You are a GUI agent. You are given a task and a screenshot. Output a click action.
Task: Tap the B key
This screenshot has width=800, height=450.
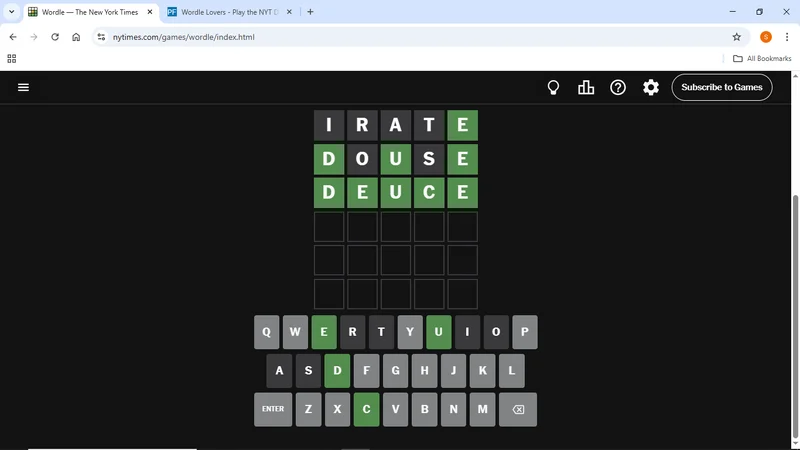pyautogui.click(x=424, y=409)
